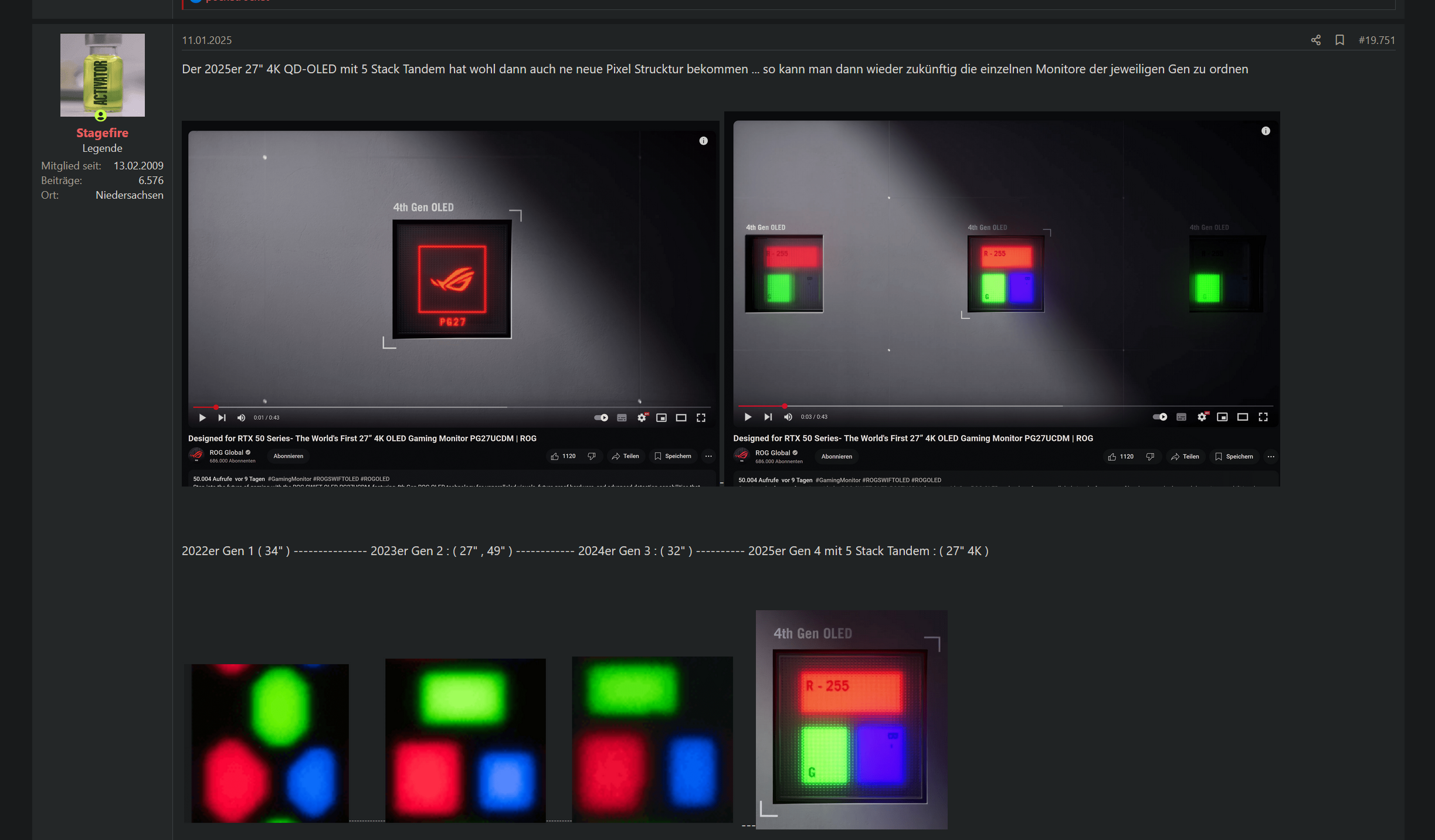Toggle subtitles icon in right player
Viewport: 1435px width, 840px height.
[1181, 417]
